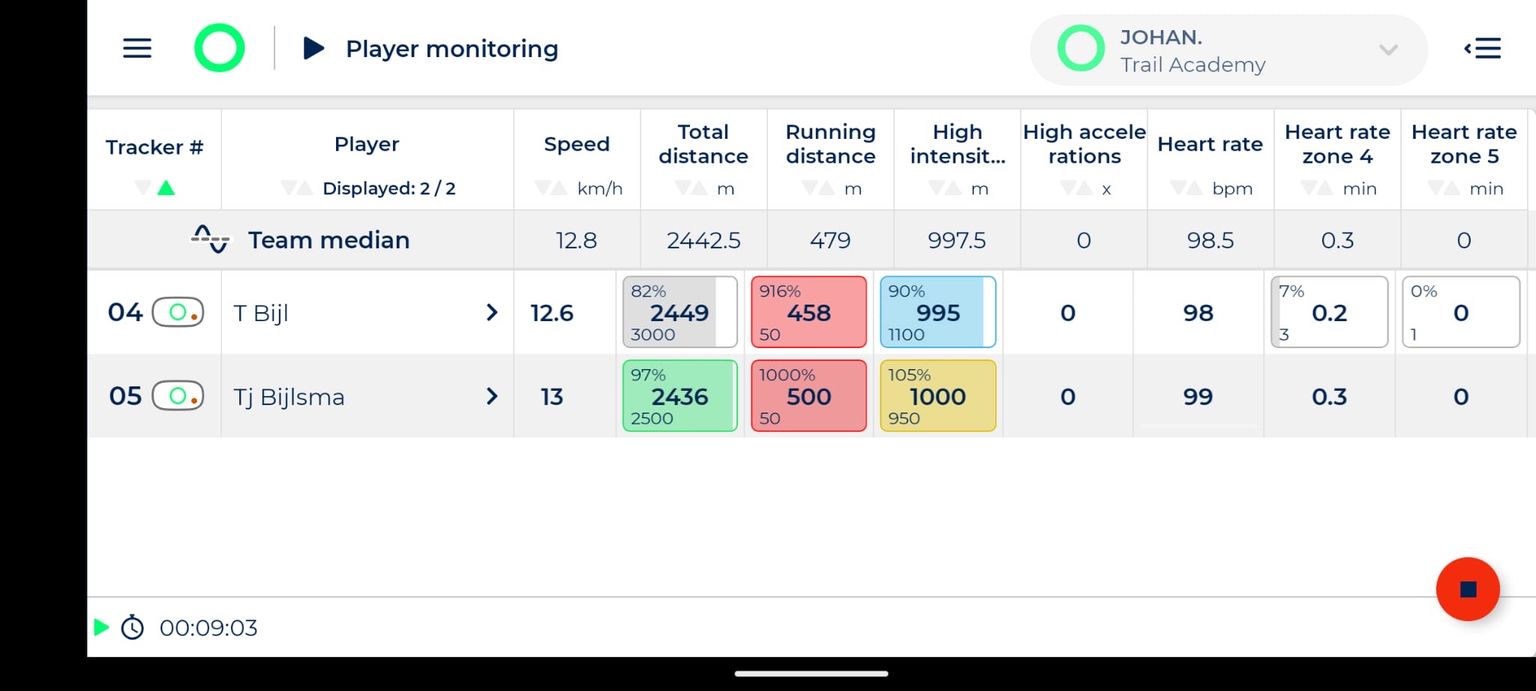
Task: Click the right-side filter list icon
Action: (1482, 47)
